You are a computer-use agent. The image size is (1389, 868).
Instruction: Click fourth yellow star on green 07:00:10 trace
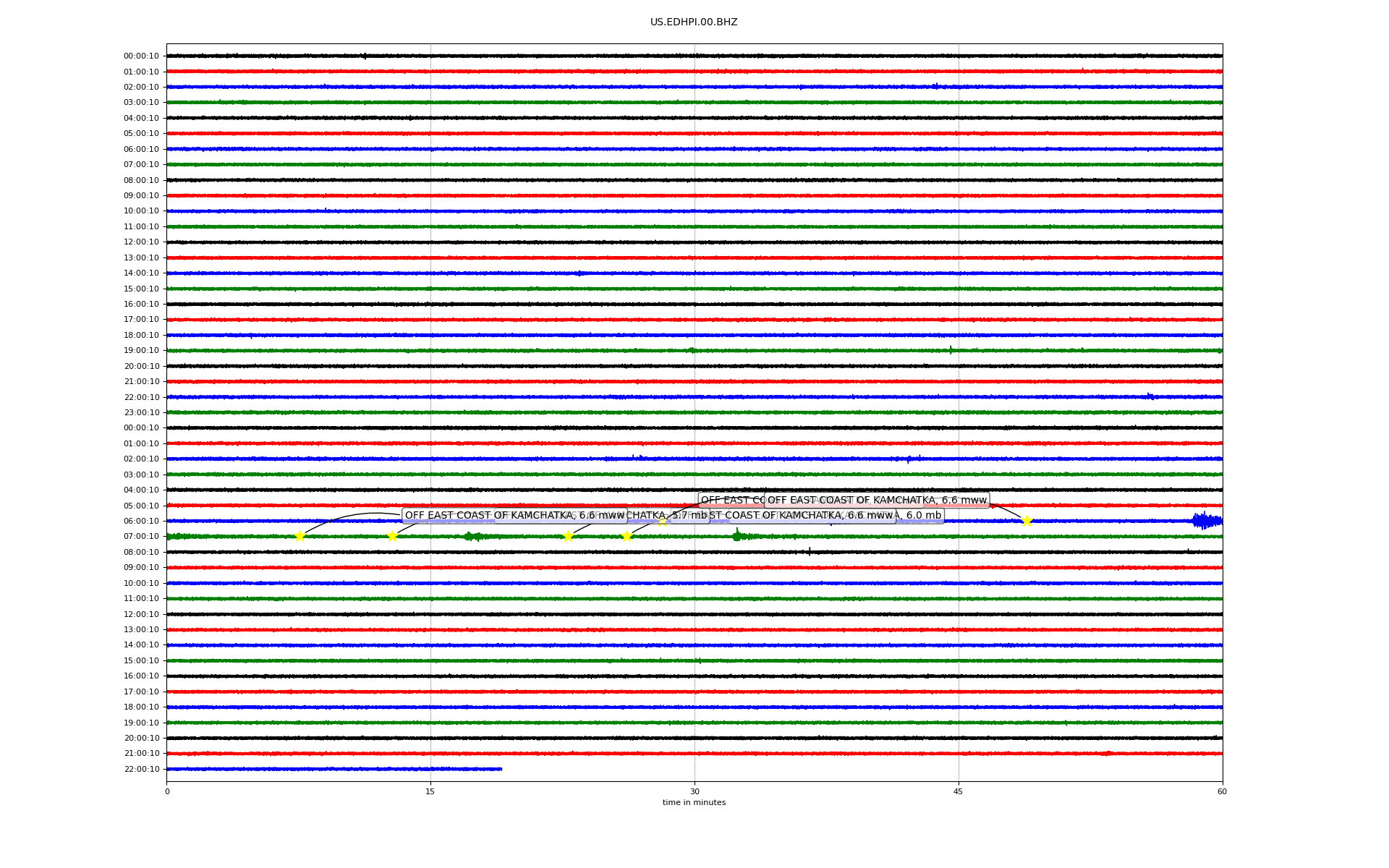(626, 536)
